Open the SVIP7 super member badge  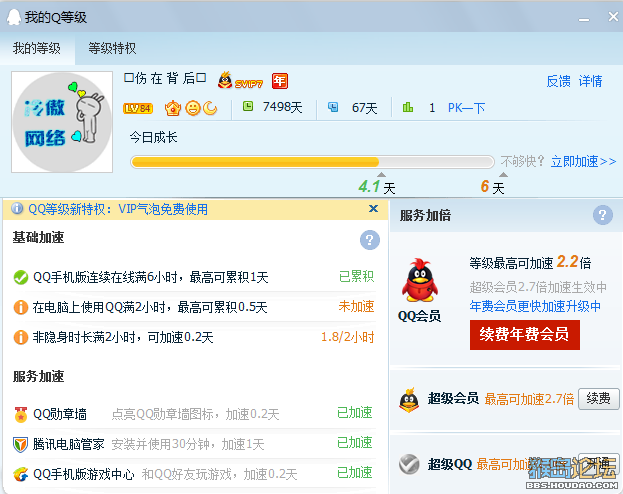240,81
